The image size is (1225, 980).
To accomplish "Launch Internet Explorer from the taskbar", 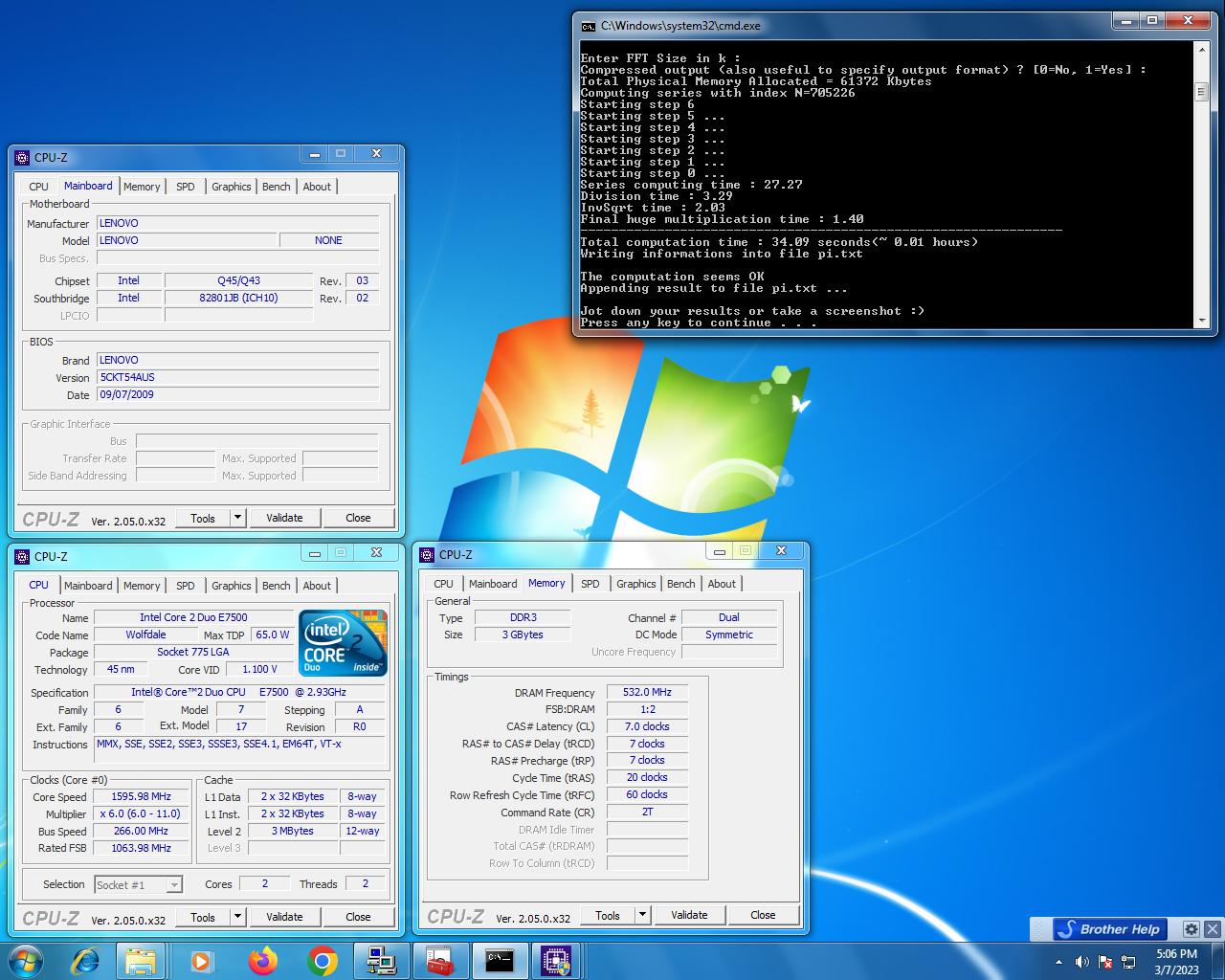I will click(85, 960).
